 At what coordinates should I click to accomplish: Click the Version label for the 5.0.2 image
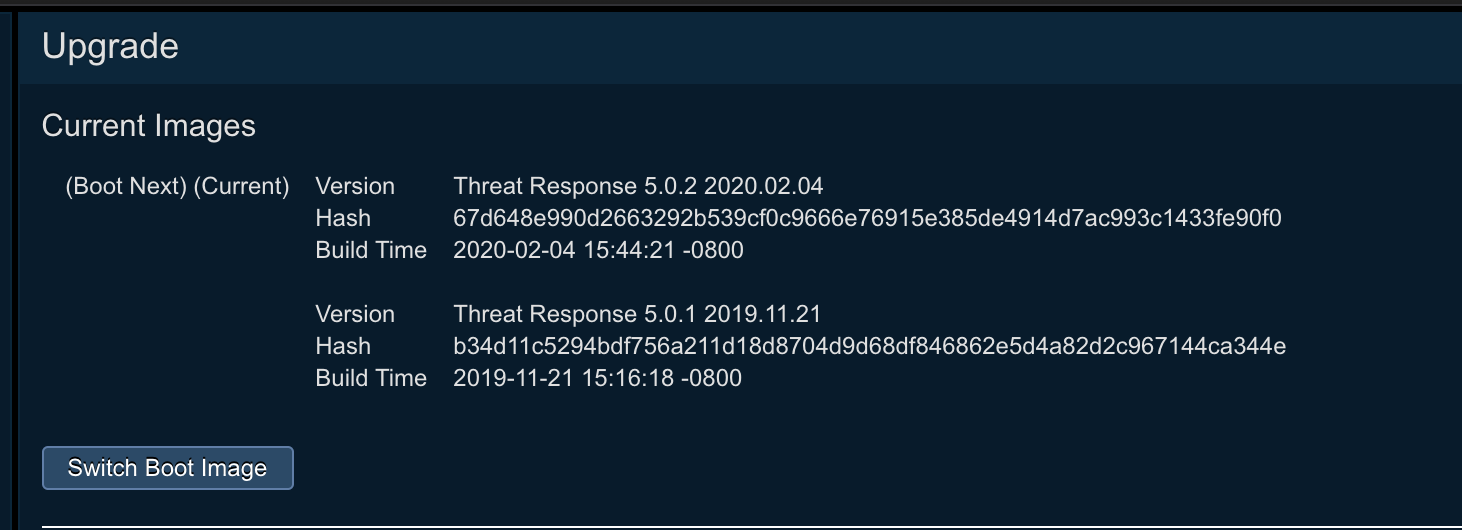click(x=355, y=187)
